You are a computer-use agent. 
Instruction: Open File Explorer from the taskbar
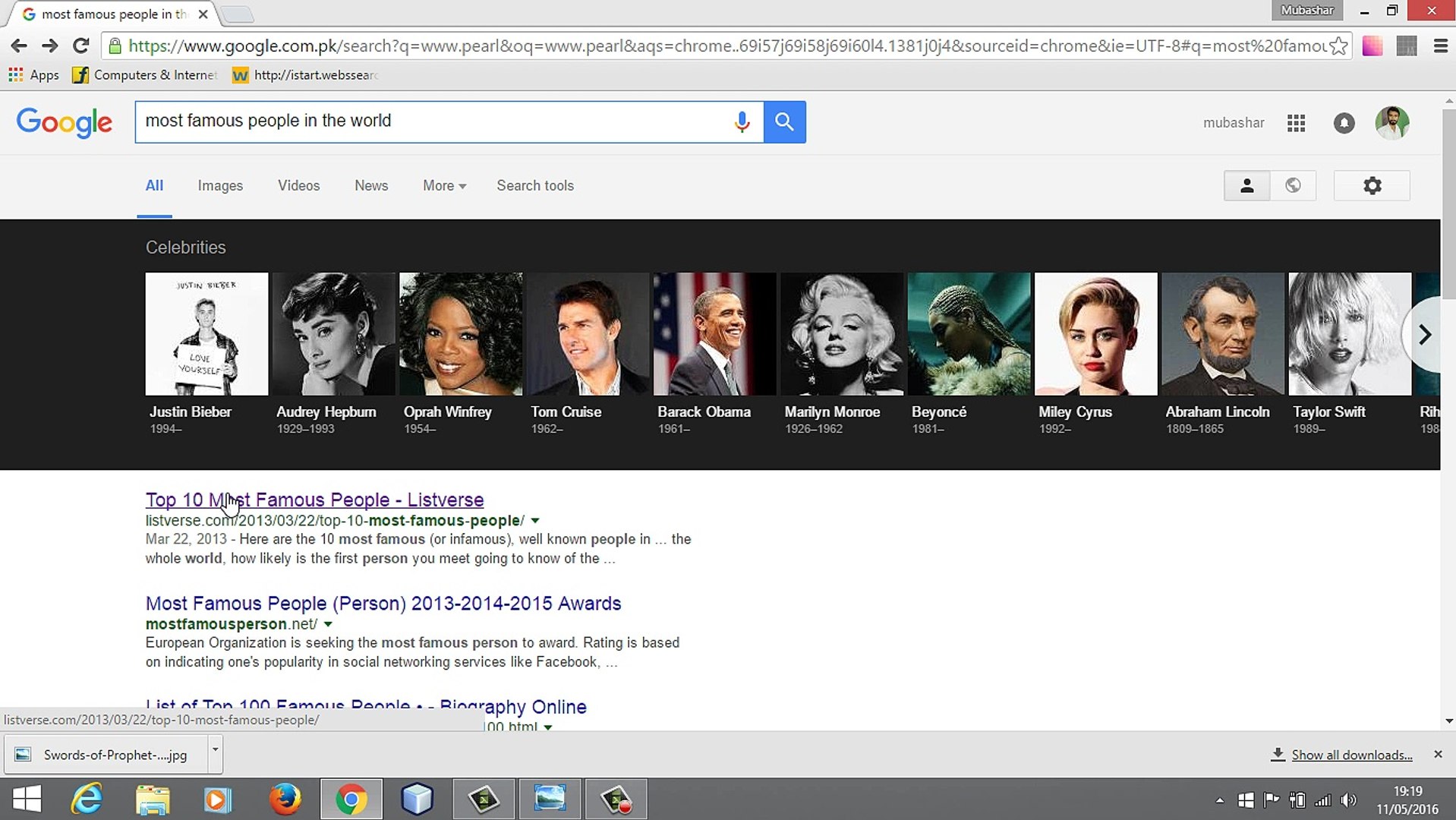153,799
